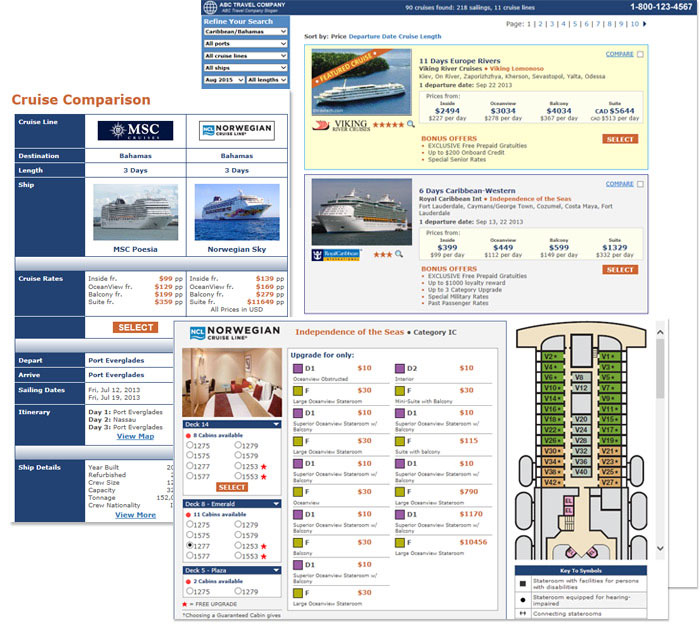Open the All cruise lines dropdown
Screen dimensions: 700x635
click(x=245, y=56)
